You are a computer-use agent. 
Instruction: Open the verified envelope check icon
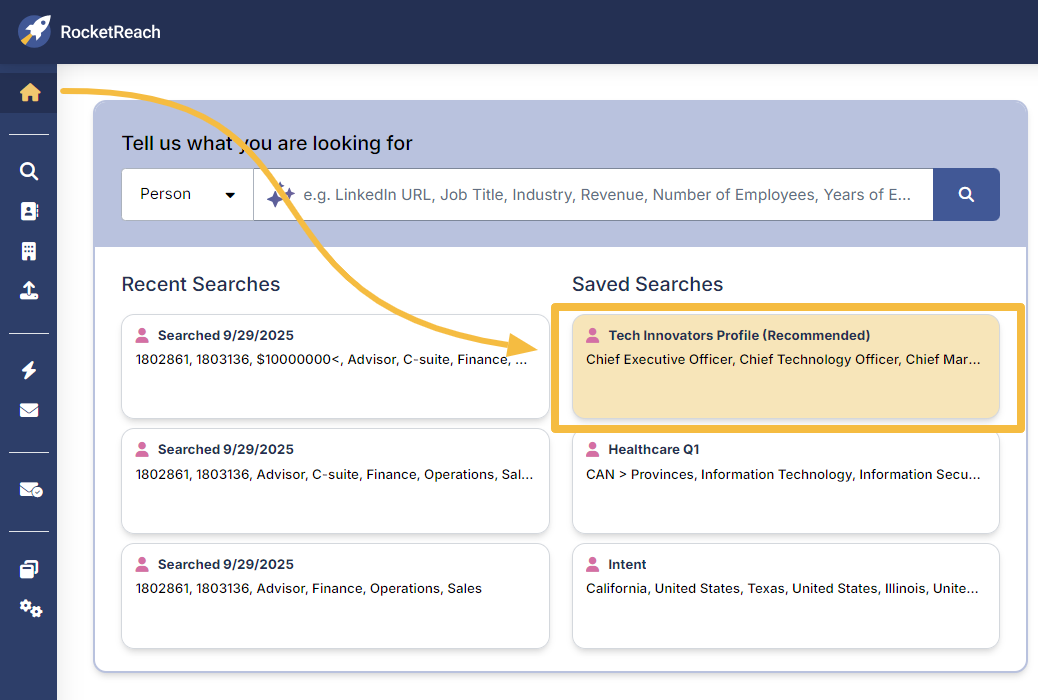pos(30,490)
